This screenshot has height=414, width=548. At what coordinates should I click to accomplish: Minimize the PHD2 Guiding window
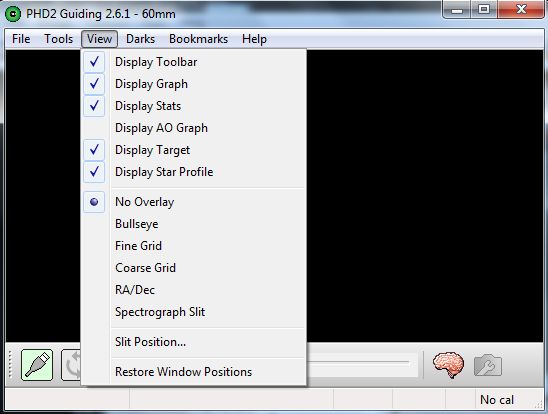pos(456,9)
